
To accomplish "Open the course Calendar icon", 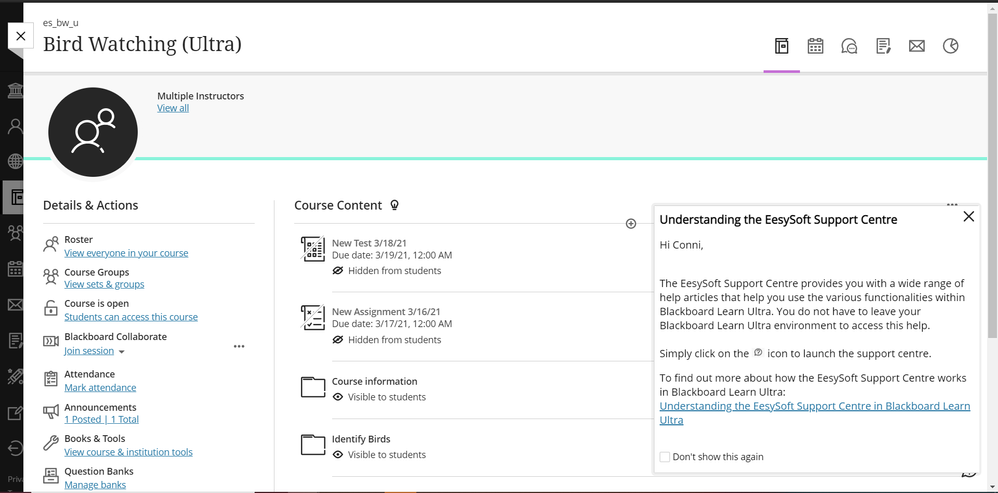I will pyautogui.click(x=815, y=46).
